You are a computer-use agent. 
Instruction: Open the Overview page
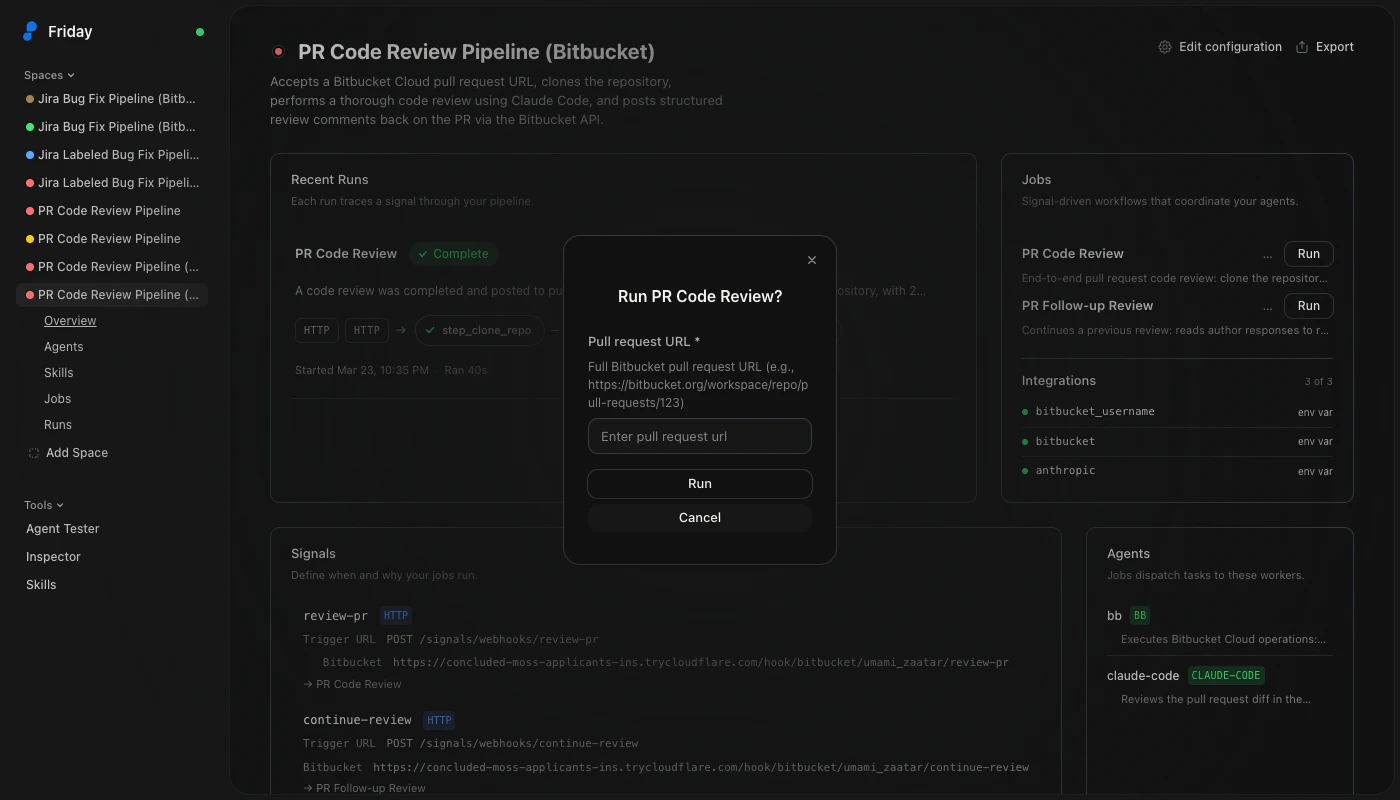70,321
